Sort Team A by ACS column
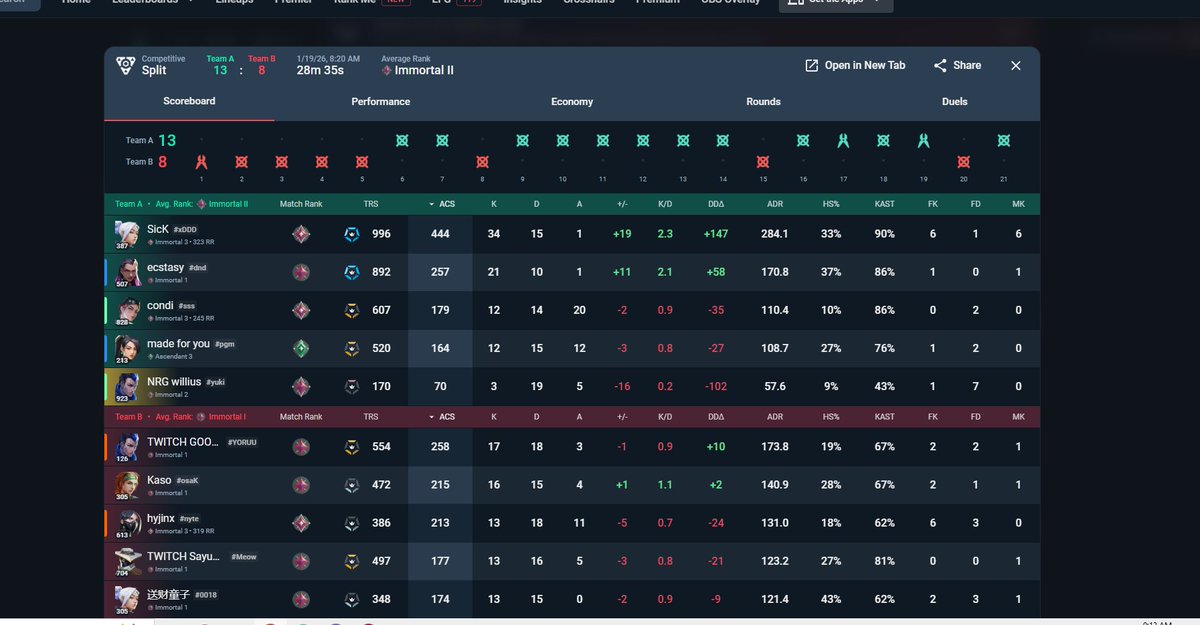Screen dimensions: 1200x625 coord(440,204)
